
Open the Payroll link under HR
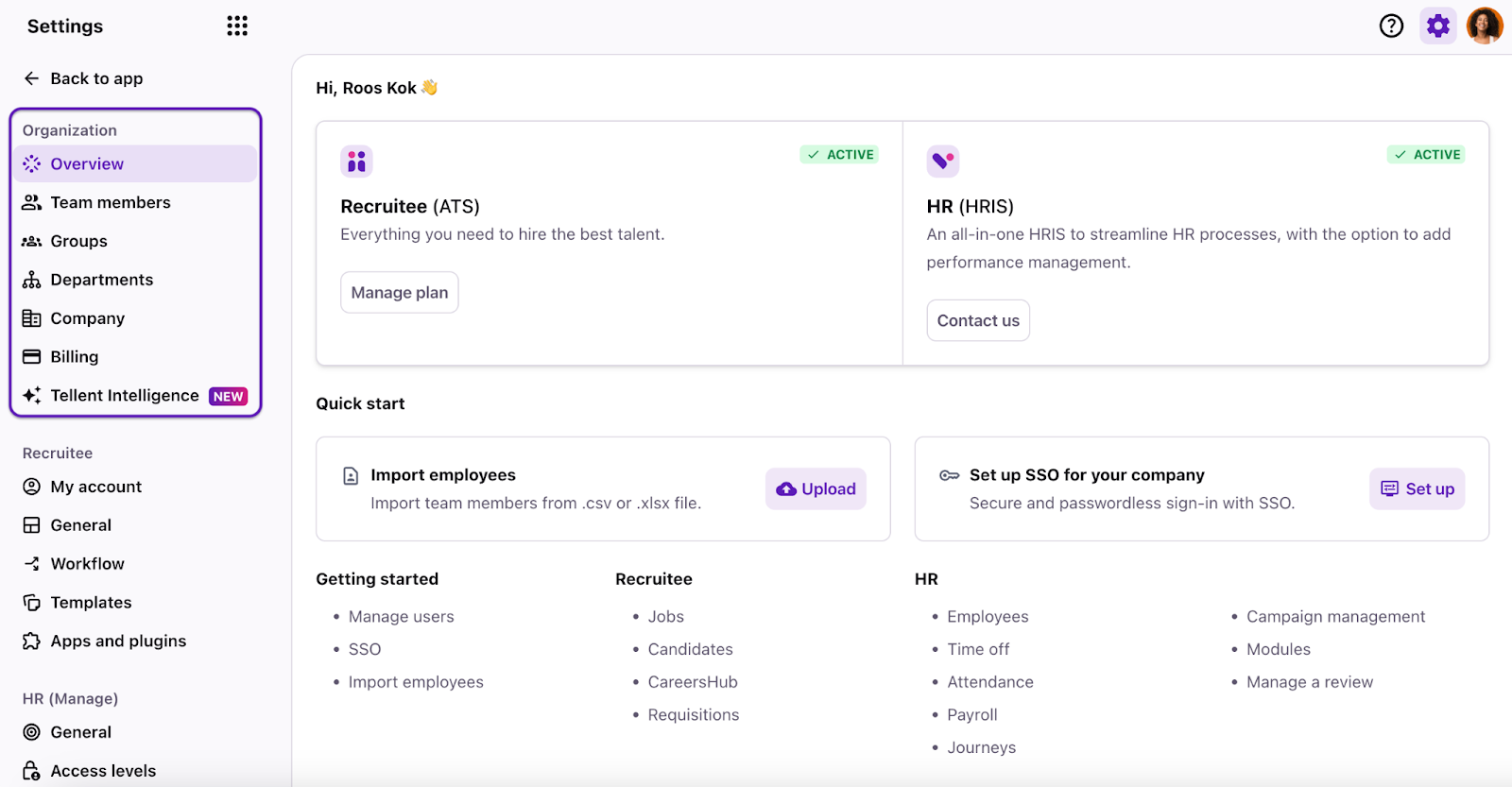[971, 715]
